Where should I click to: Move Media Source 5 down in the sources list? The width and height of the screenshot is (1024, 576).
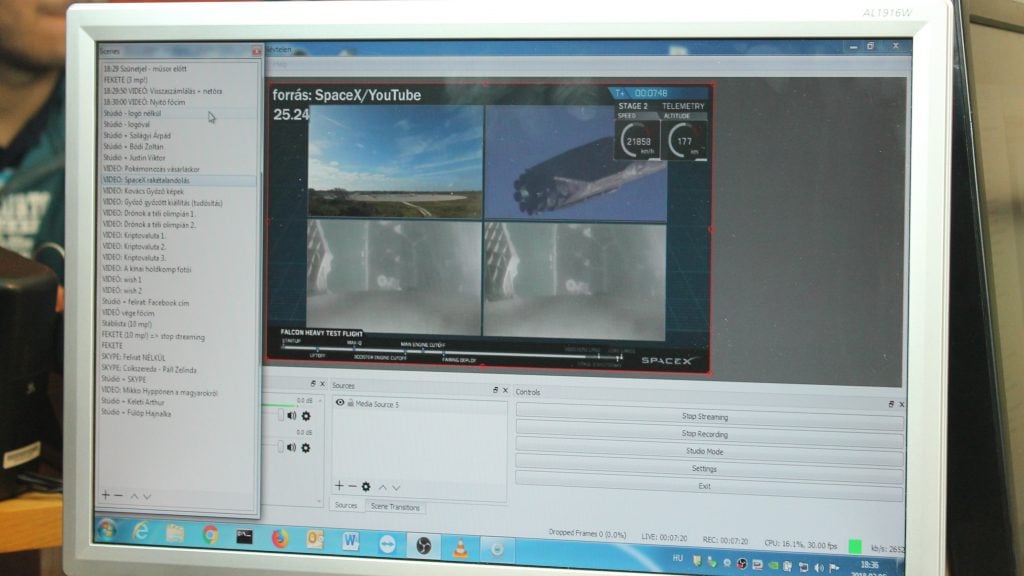click(x=396, y=487)
